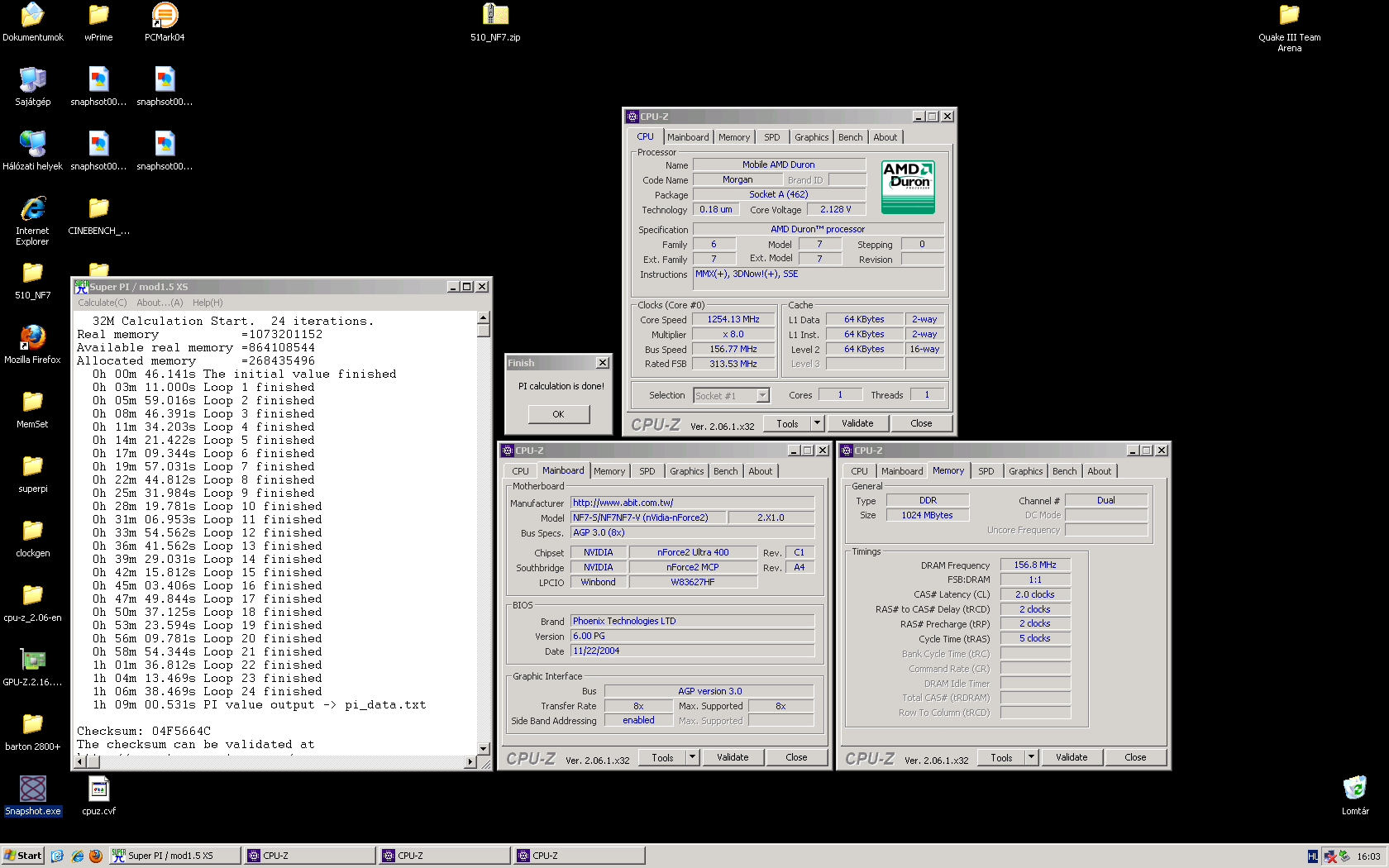Launch Internet Explorer from the quick launch bar

click(77, 856)
